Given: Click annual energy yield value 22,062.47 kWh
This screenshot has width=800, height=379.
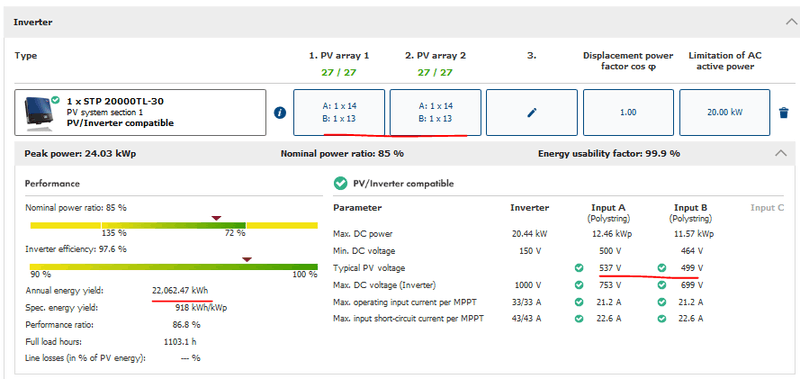Looking at the screenshot, I should (180, 291).
